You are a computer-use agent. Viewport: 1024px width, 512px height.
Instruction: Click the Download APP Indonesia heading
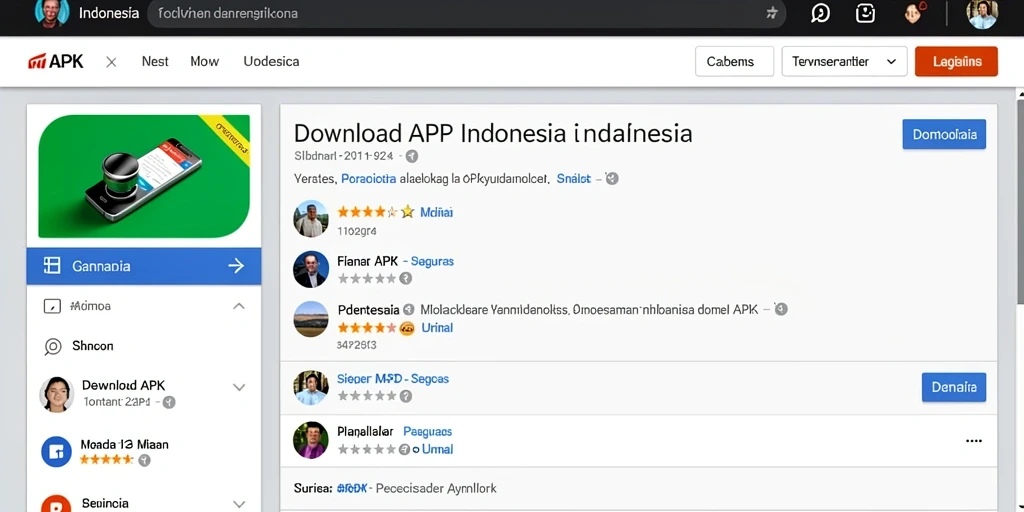coord(493,133)
